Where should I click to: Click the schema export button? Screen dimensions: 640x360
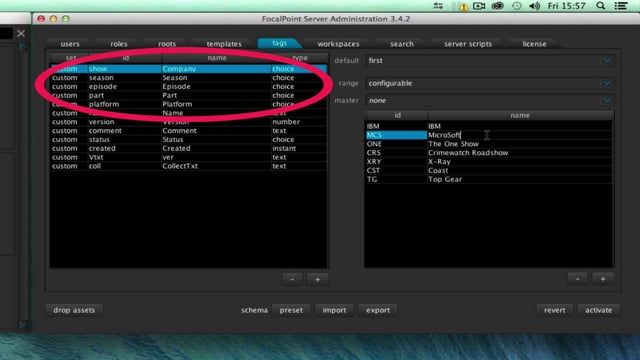click(x=378, y=310)
